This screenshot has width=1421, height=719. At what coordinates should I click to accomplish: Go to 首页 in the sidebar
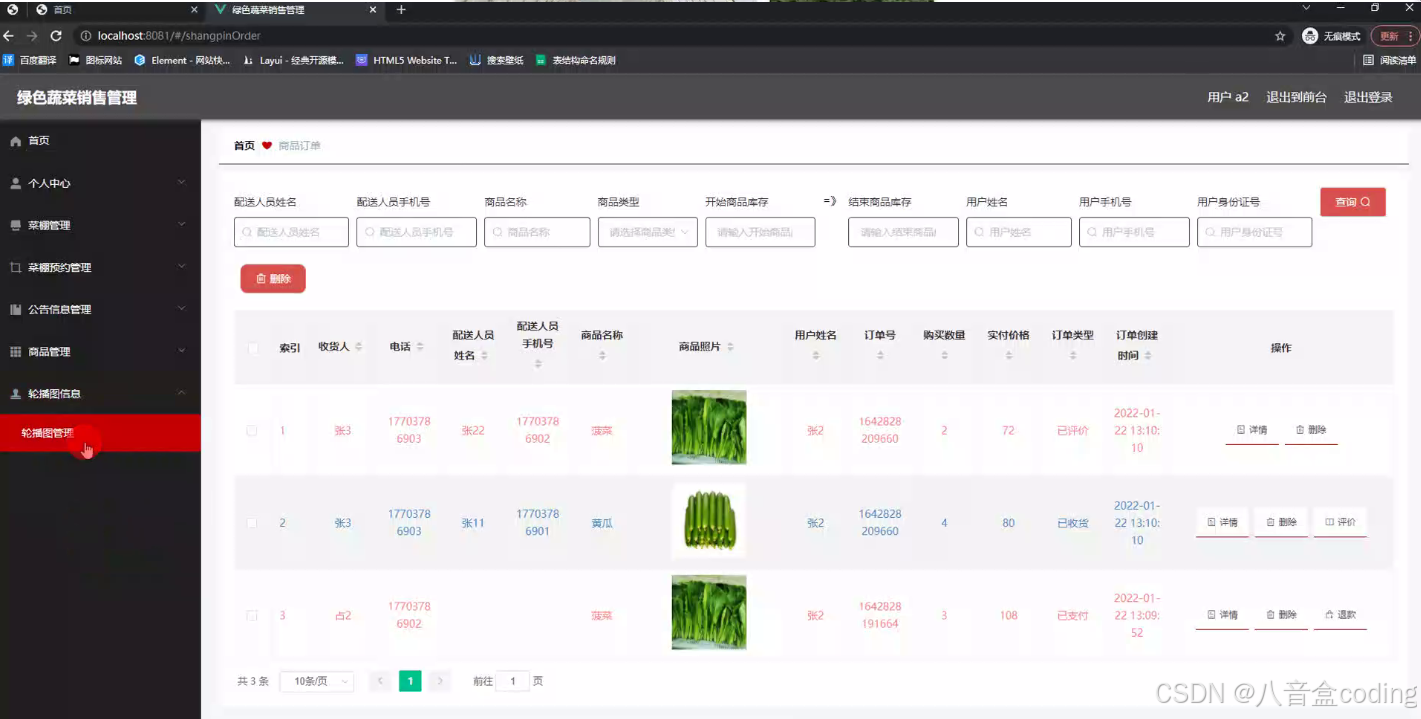pos(100,141)
